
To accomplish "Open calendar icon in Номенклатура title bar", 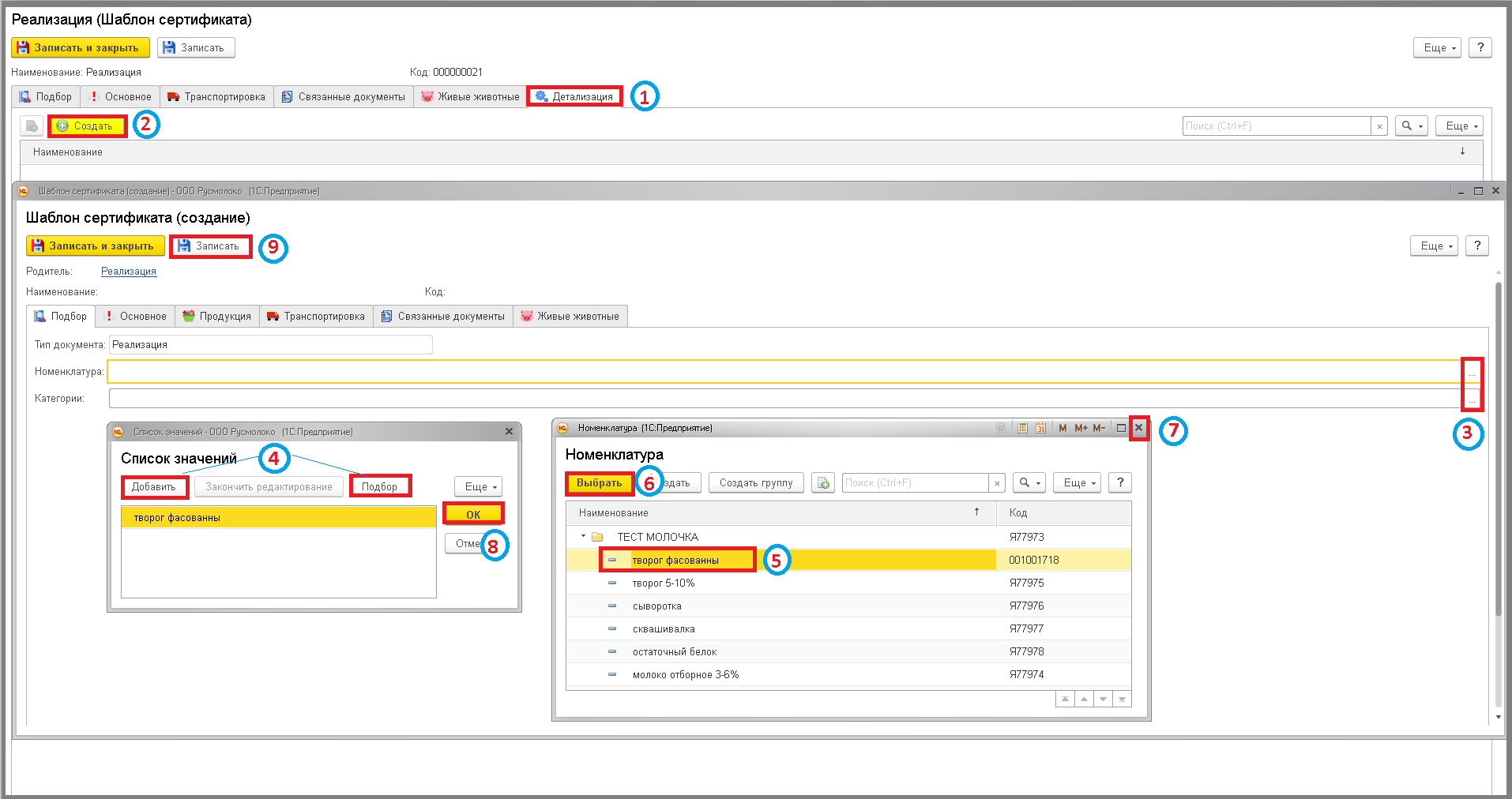I will coord(1041,428).
